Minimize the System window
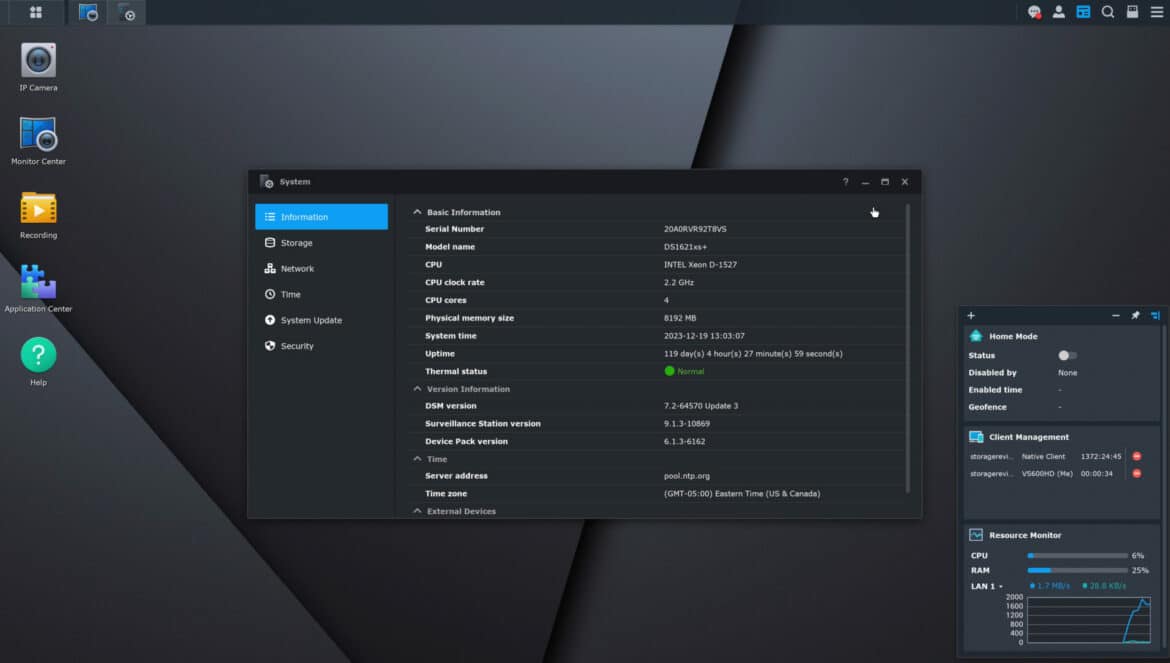1170x663 pixels. coord(865,182)
